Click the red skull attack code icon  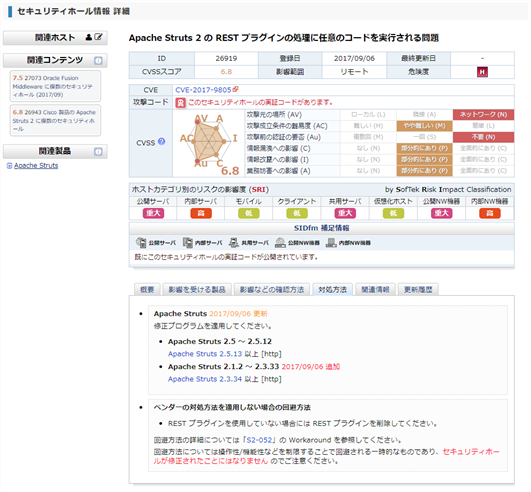coord(180,103)
